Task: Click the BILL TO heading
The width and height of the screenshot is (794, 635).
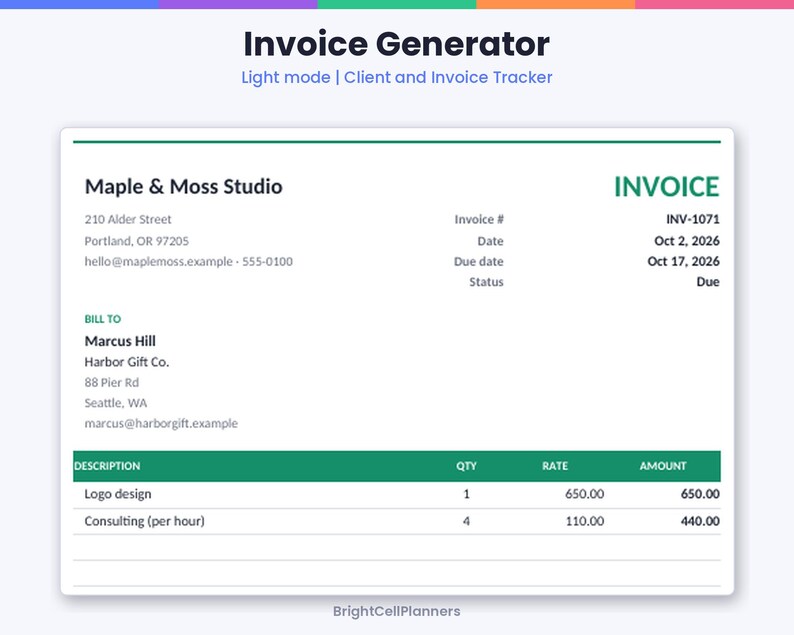Action: click(x=103, y=319)
